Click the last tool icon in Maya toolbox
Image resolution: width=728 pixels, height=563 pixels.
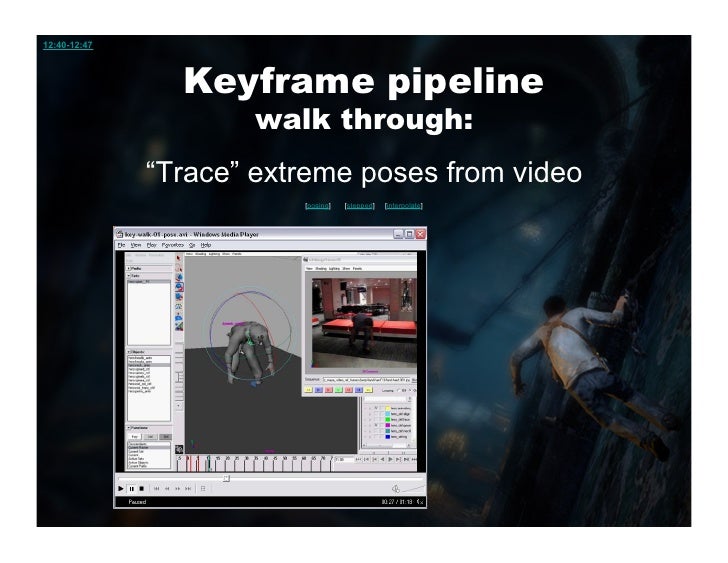179,327
